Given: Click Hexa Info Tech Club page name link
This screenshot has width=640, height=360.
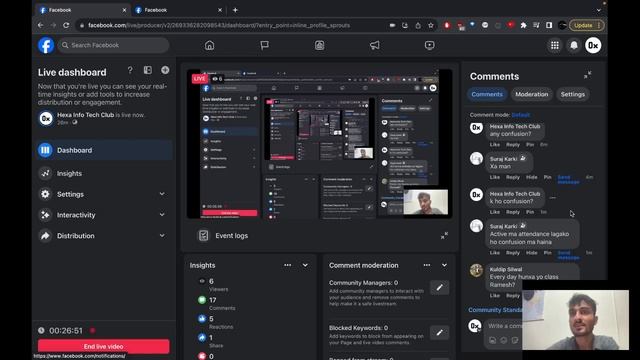Looking at the screenshot, I should [x=85, y=115].
